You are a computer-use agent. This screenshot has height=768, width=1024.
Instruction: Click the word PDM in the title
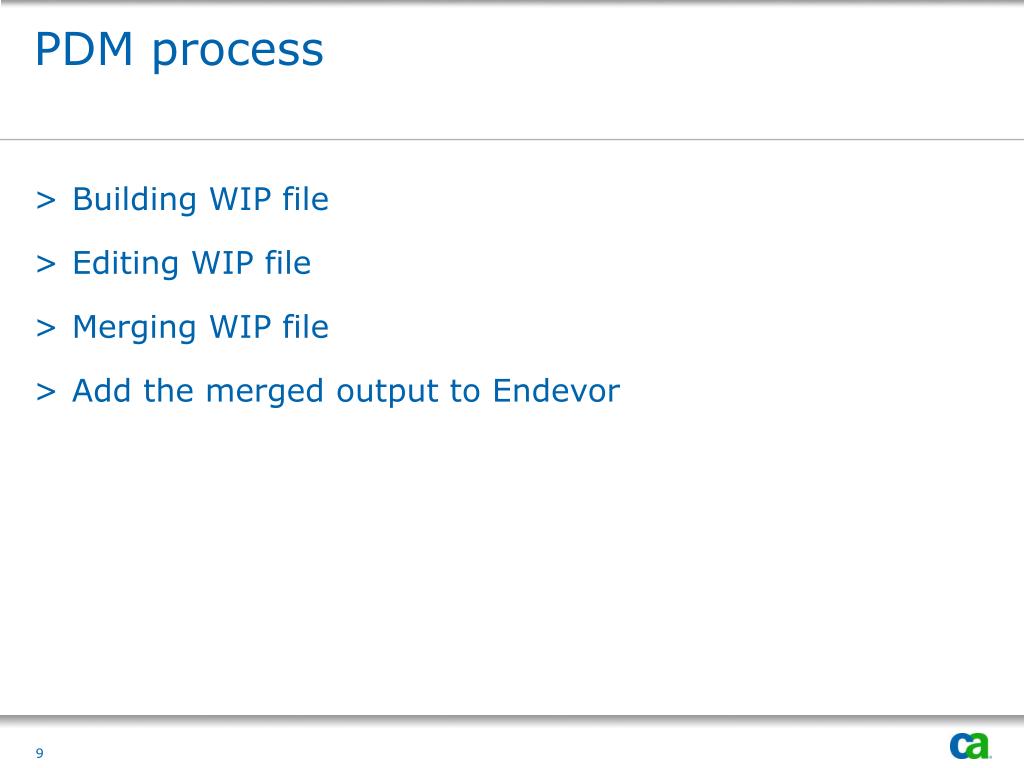[x=84, y=49]
